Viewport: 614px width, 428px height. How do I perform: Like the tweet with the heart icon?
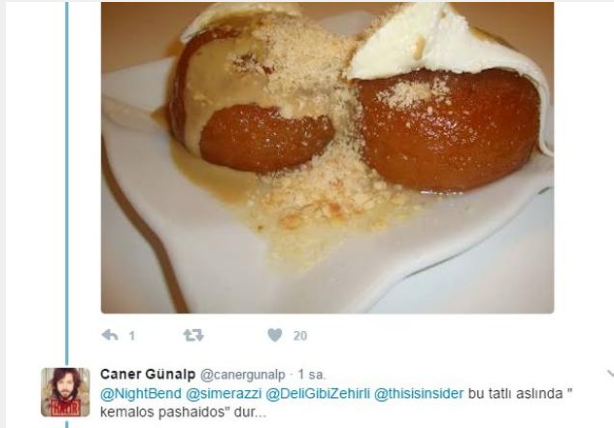(274, 335)
